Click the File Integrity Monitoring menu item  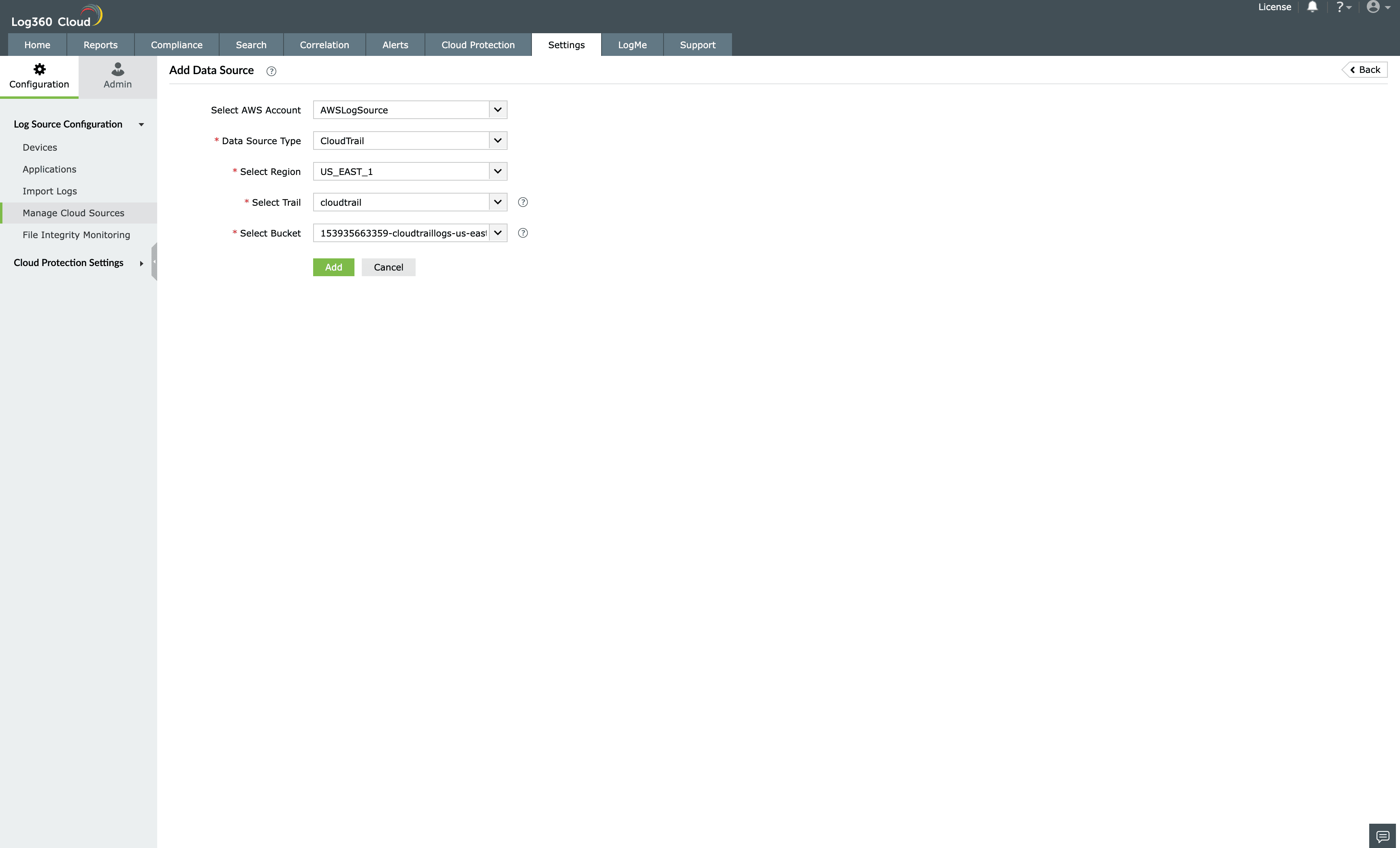point(76,235)
